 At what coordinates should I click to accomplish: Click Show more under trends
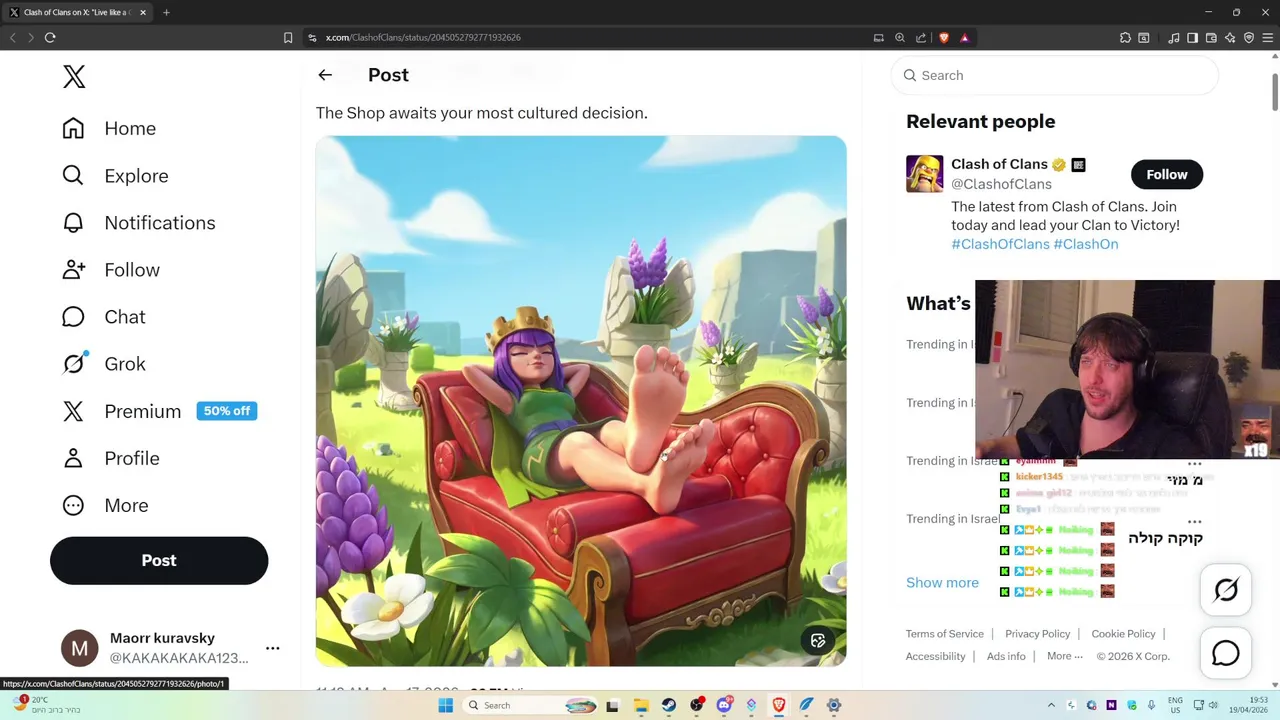[942, 582]
